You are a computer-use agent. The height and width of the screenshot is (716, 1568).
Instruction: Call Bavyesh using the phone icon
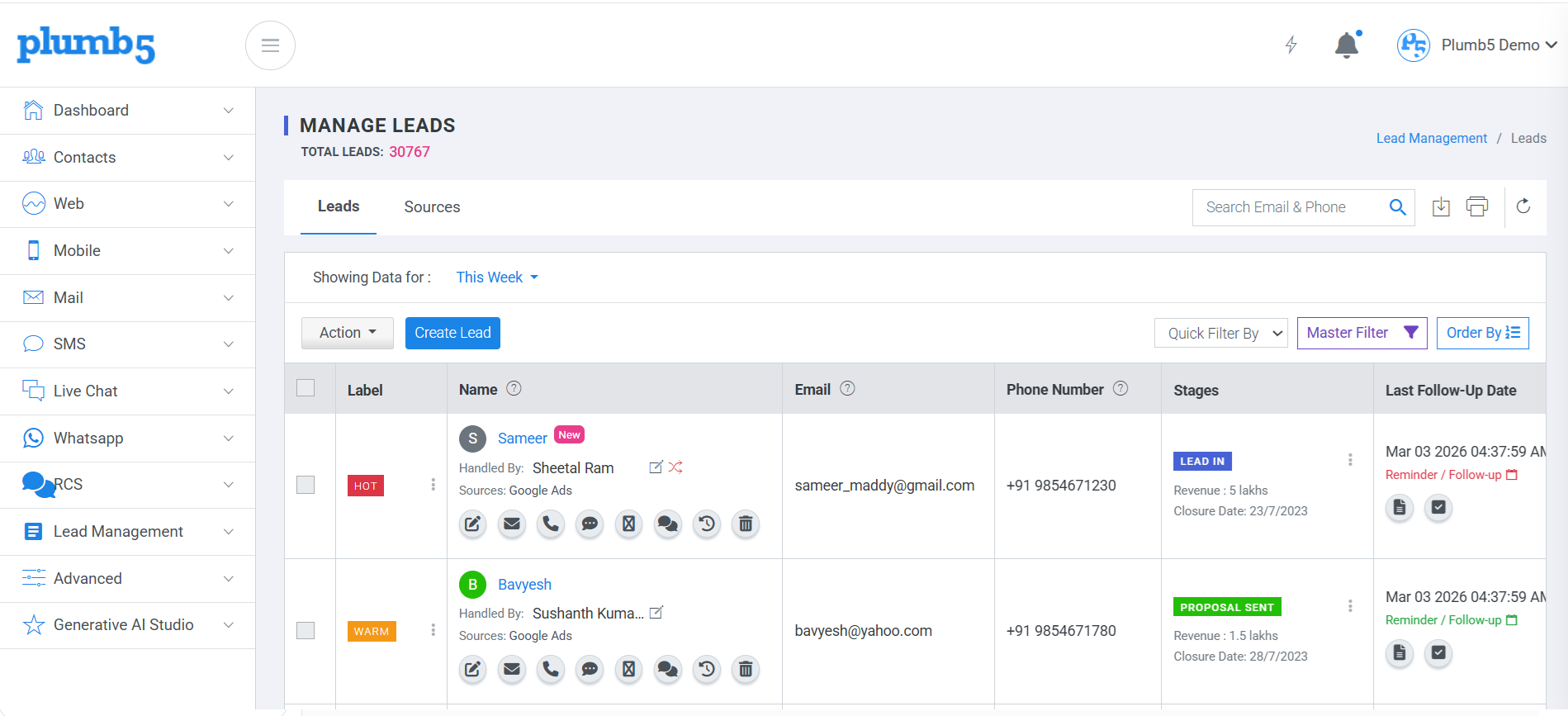(551, 669)
